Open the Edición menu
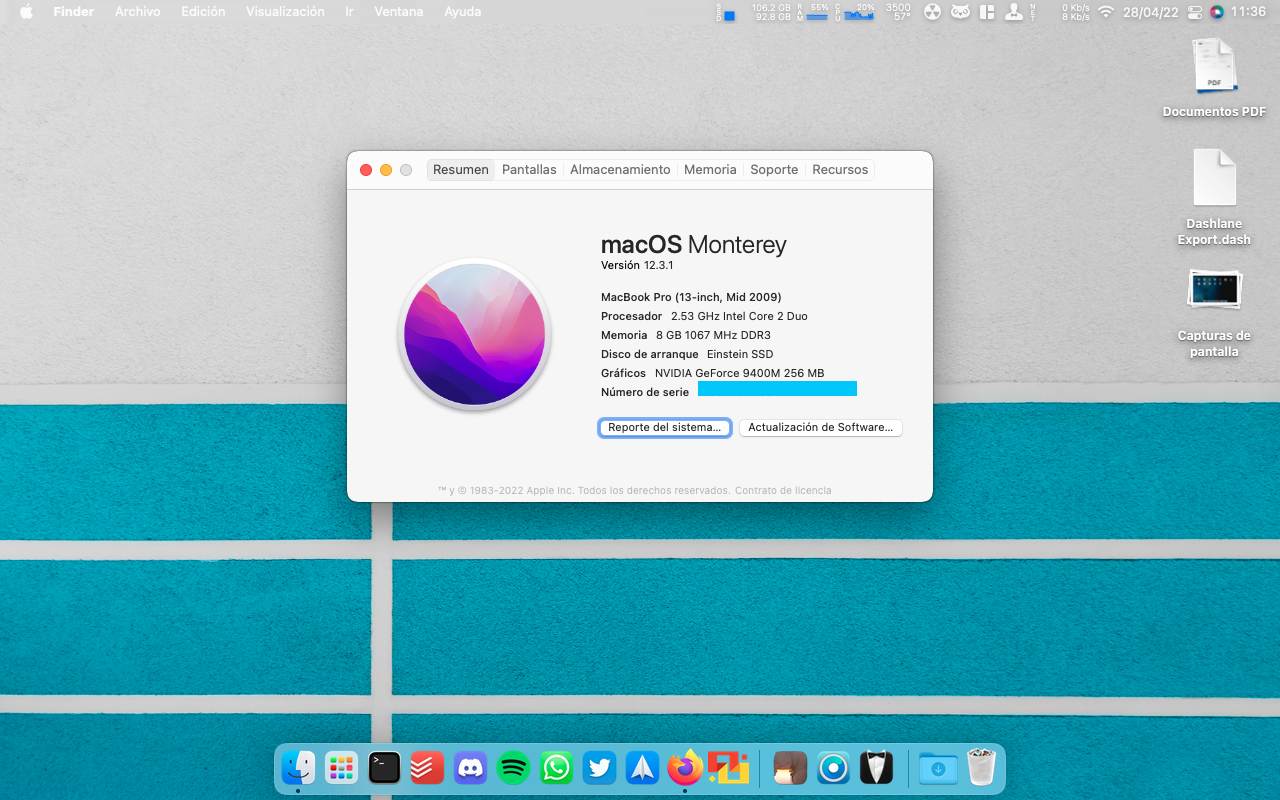 pyautogui.click(x=203, y=12)
